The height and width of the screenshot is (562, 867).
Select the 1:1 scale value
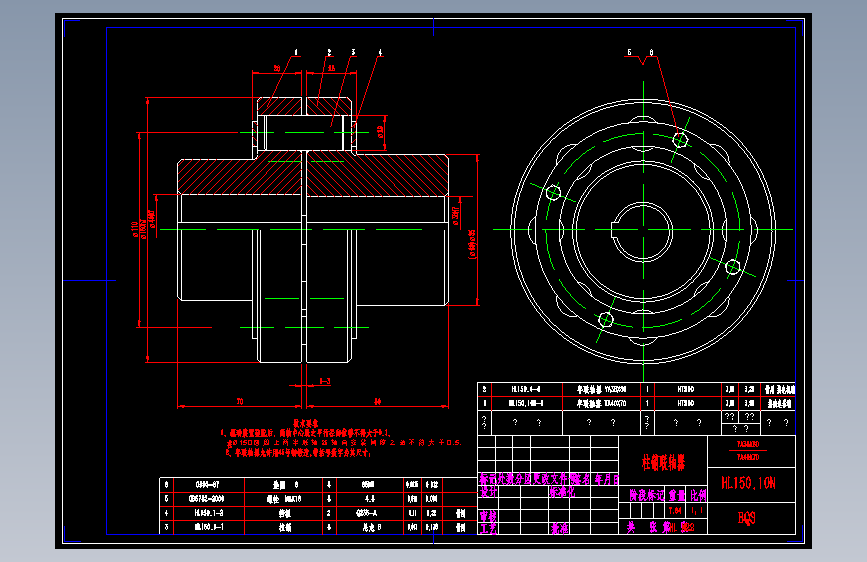(x=697, y=511)
